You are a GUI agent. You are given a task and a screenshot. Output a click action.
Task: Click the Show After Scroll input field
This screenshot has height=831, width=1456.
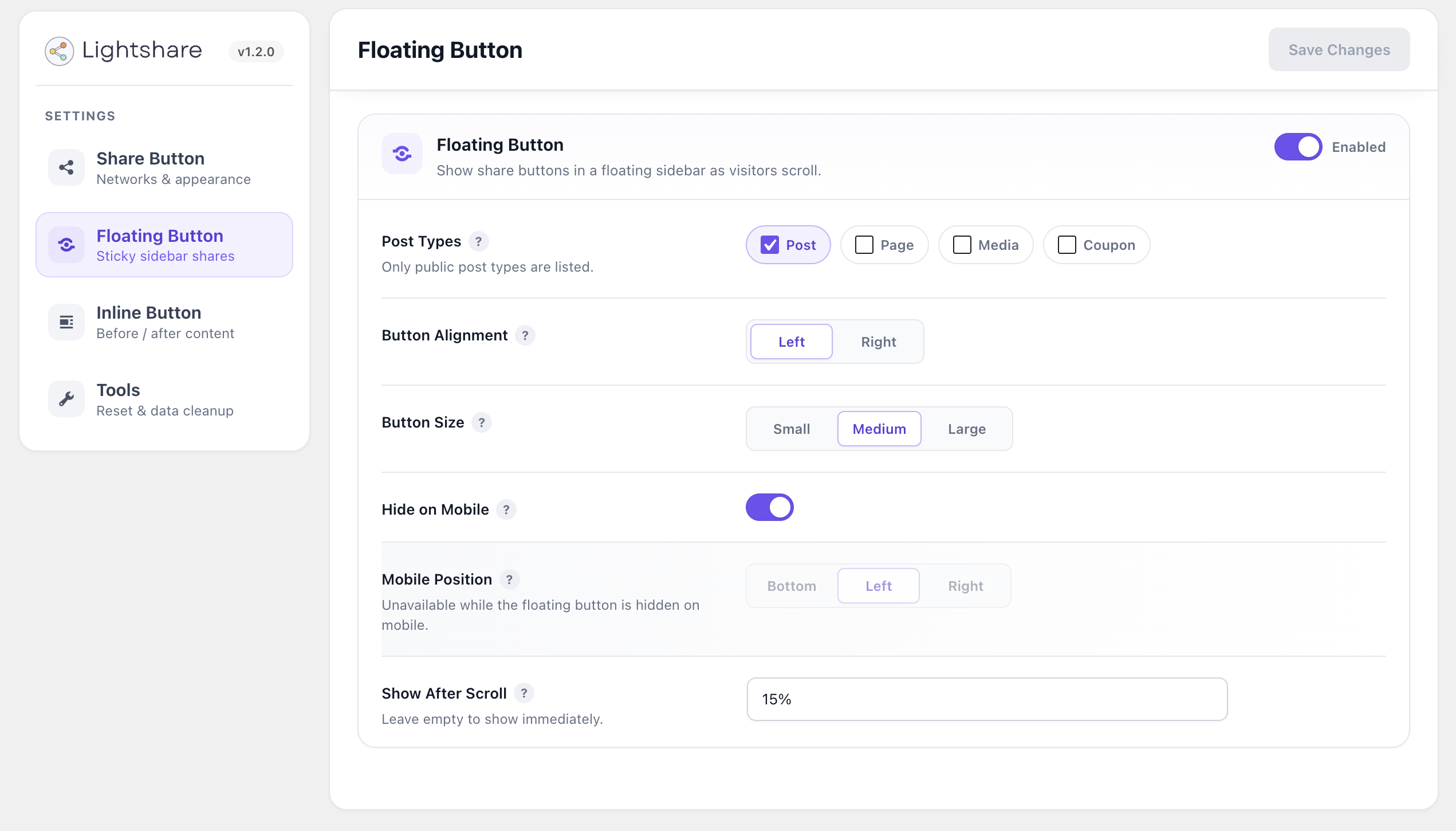point(987,699)
